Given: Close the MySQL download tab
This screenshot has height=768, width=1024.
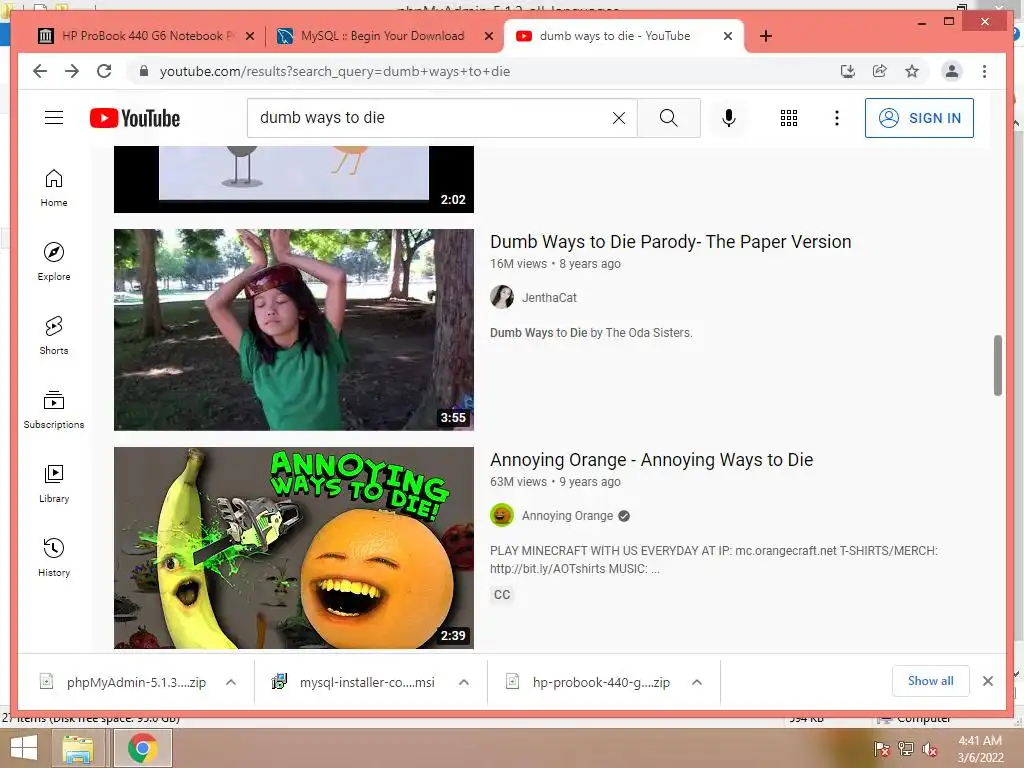Looking at the screenshot, I should pyautogui.click(x=488, y=36).
